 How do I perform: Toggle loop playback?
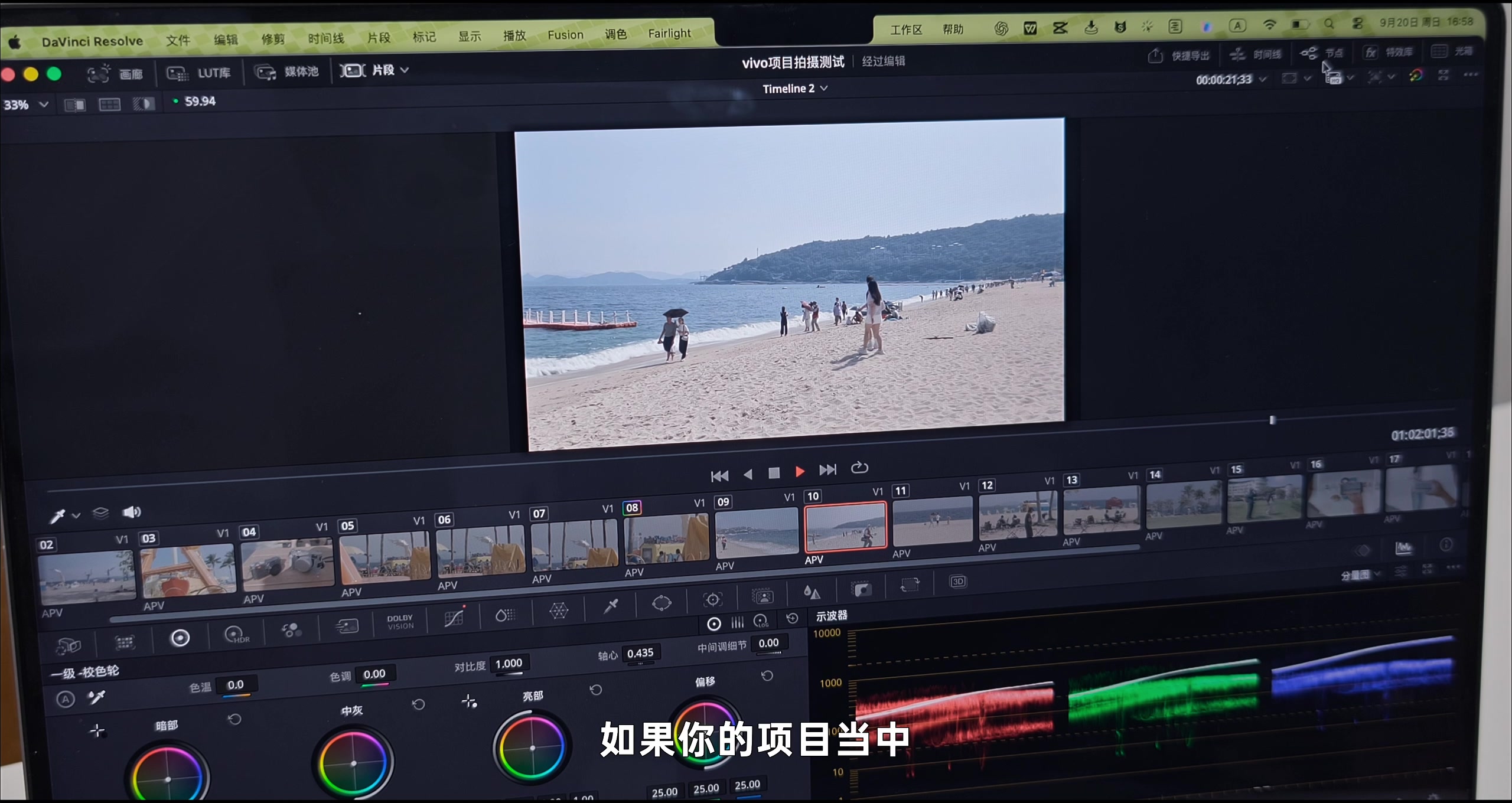(x=859, y=468)
